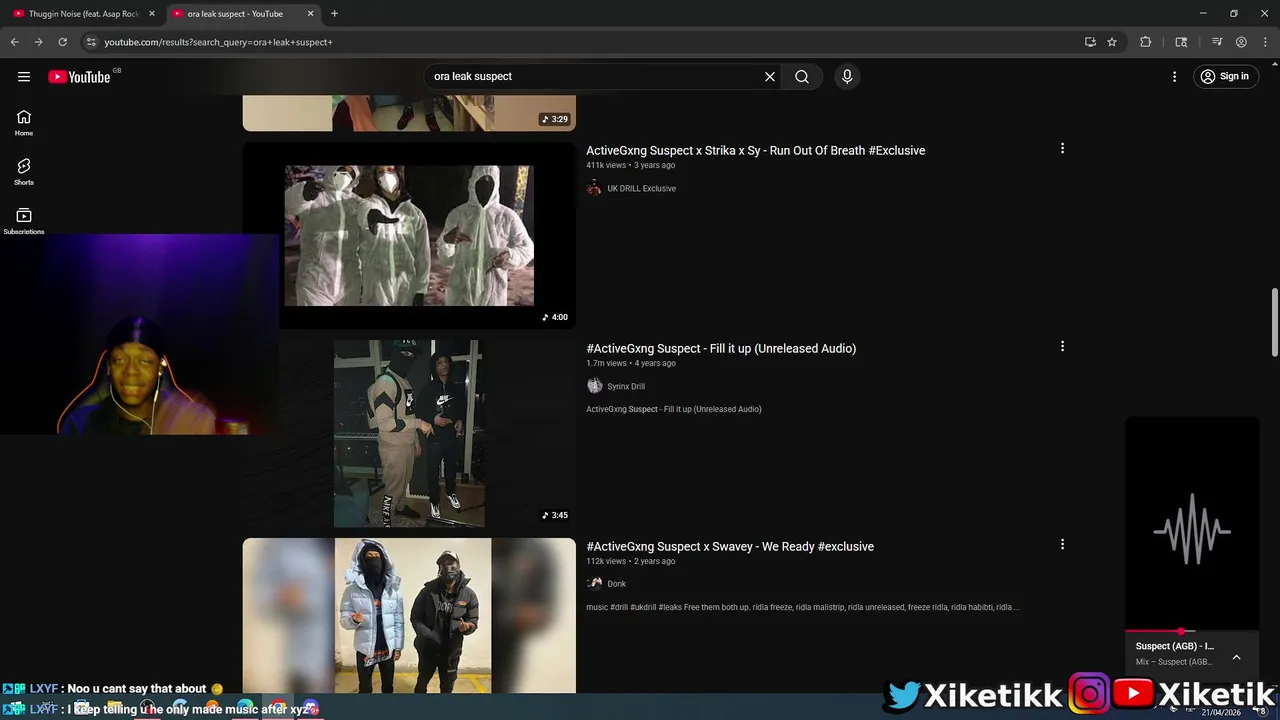The image size is (1280, 720).
Task: Open Fill it up (Unreleased Audio) title
Action: tap(721, 348)
